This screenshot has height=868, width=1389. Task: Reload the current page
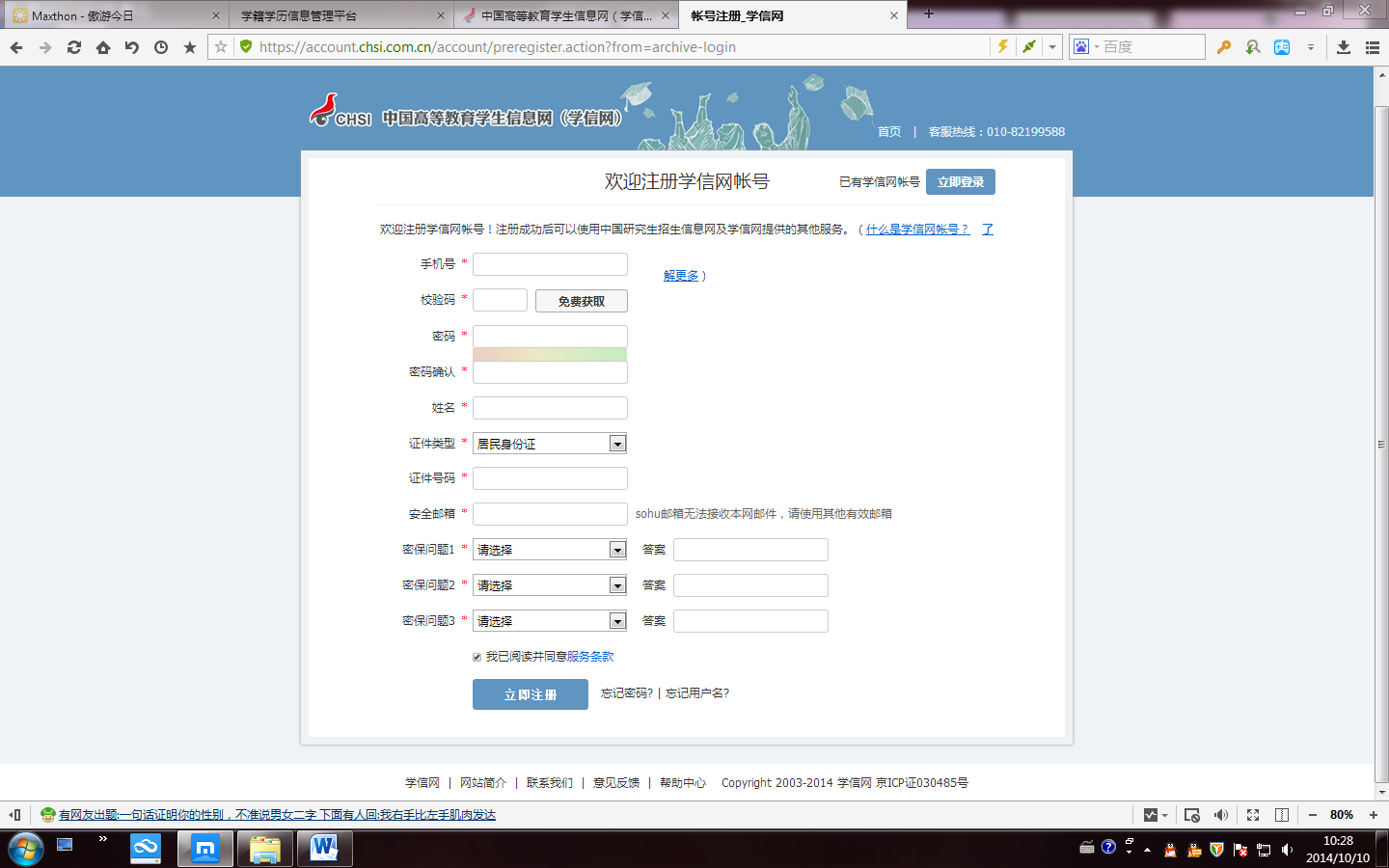point(73,47)
